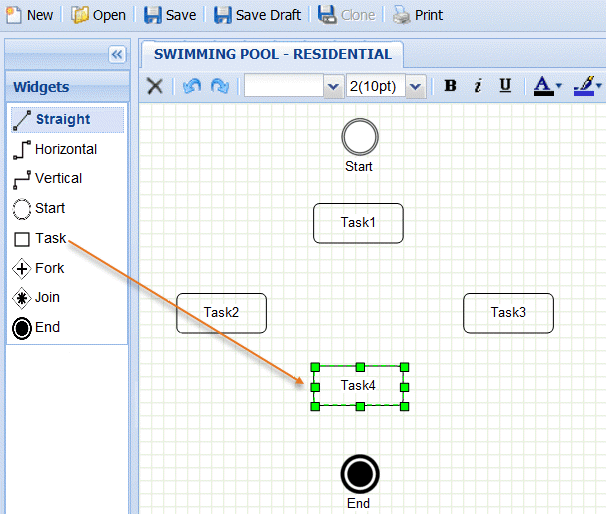Screen dimensions: 606x514
Task: Pick the Fork widget
Action: [49, 268]
